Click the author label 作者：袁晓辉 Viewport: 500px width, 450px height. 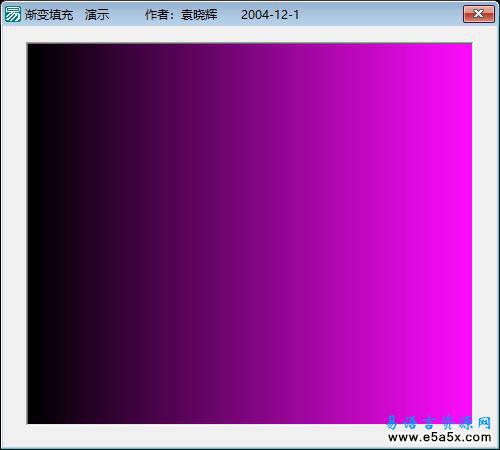point(181,15)
